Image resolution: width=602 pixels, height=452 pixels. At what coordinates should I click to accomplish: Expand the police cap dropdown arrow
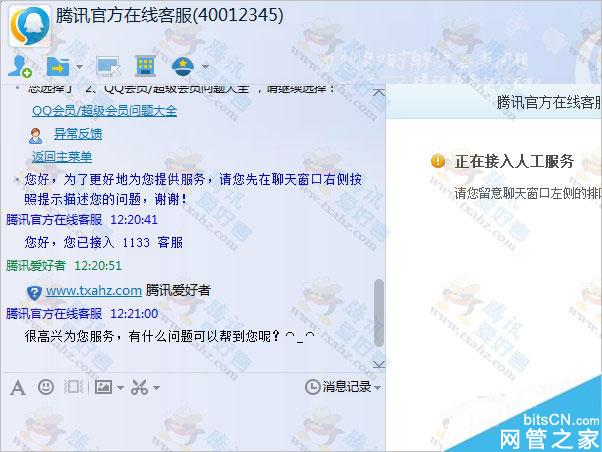point(205,67)
